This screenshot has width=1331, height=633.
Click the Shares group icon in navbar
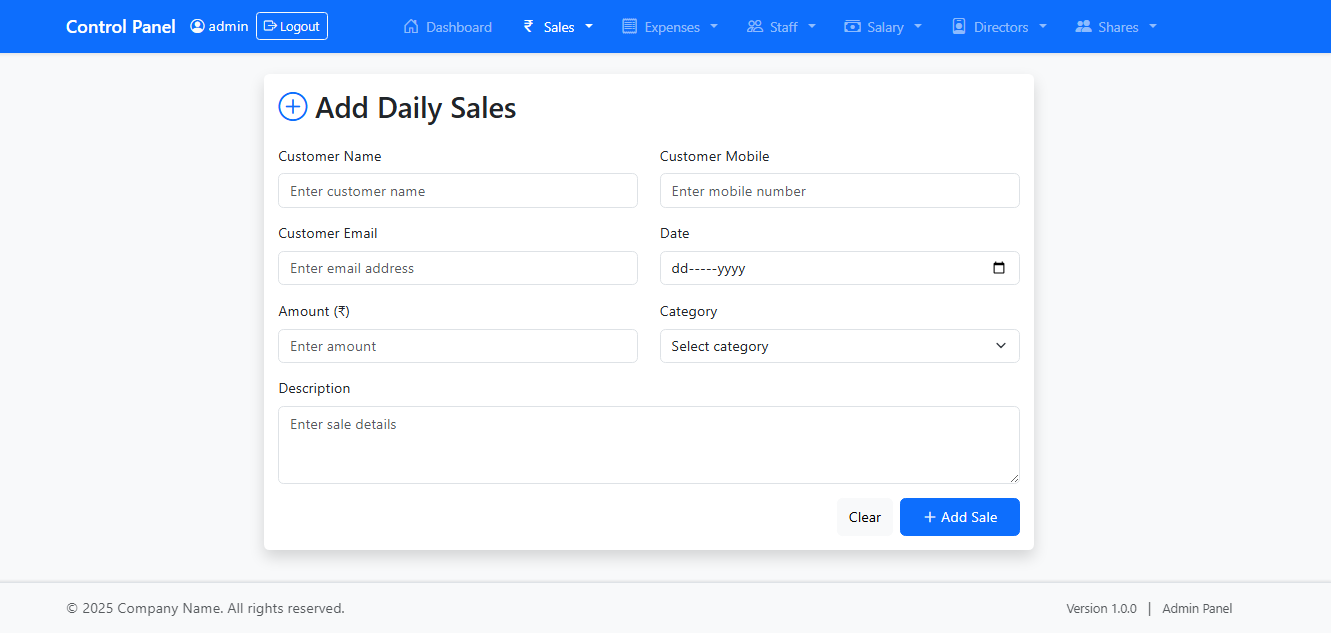(1083, 27)
